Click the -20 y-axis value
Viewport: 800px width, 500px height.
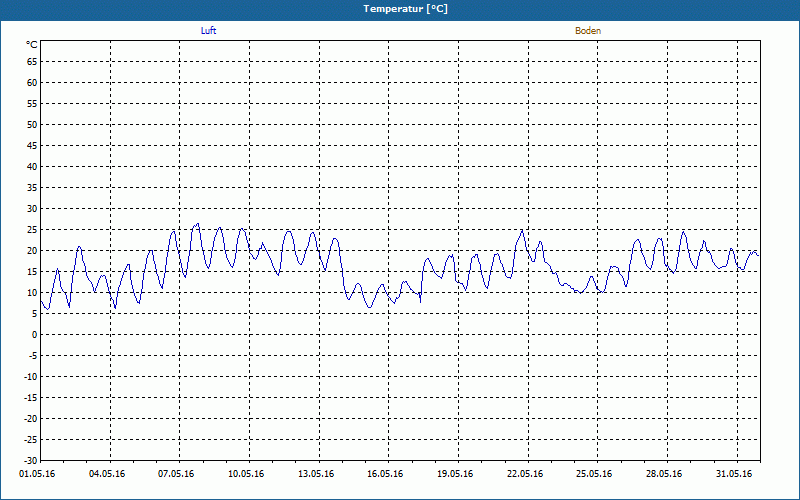click(x=31, y=419)
